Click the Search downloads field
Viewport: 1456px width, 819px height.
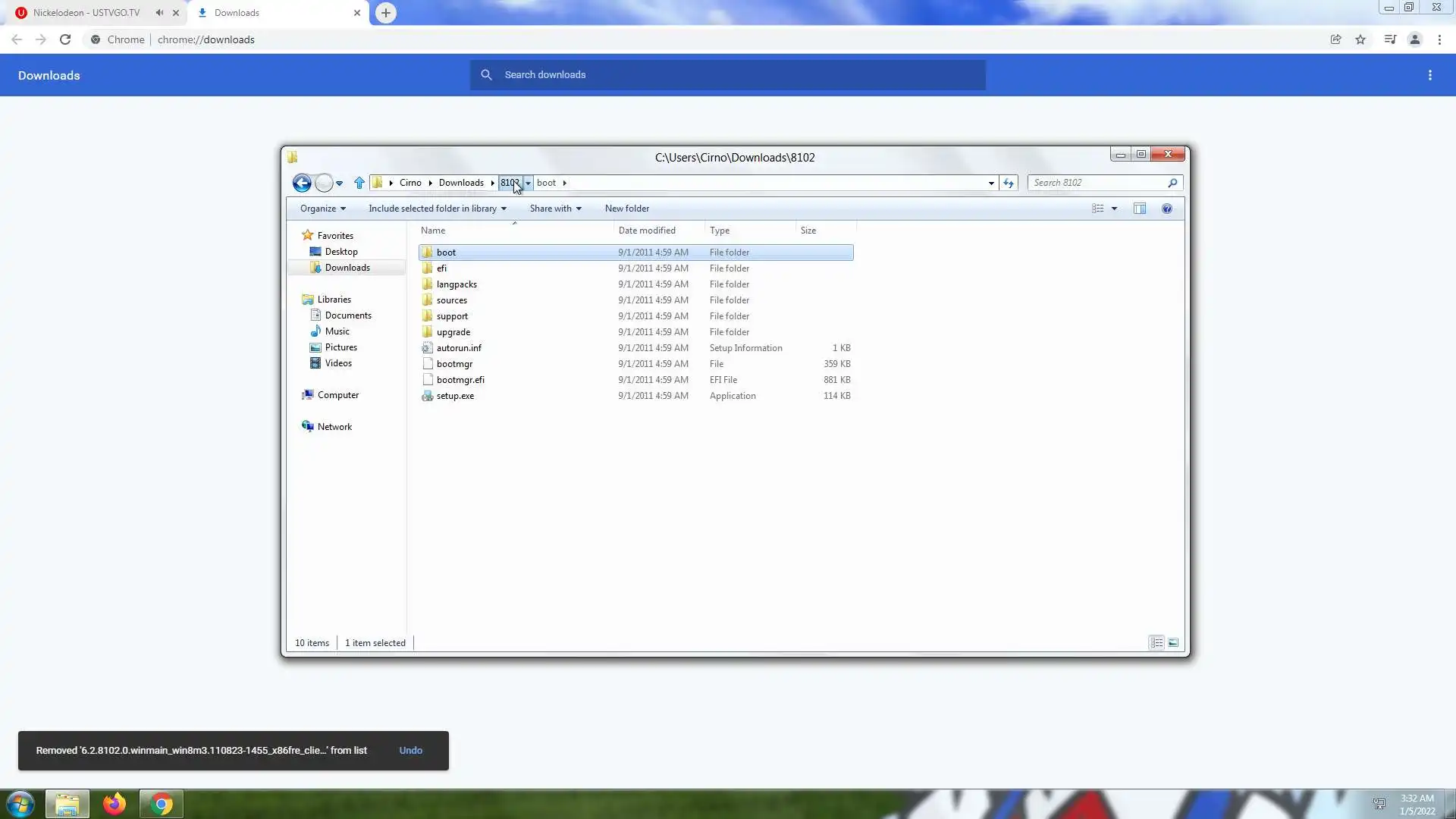728,75
